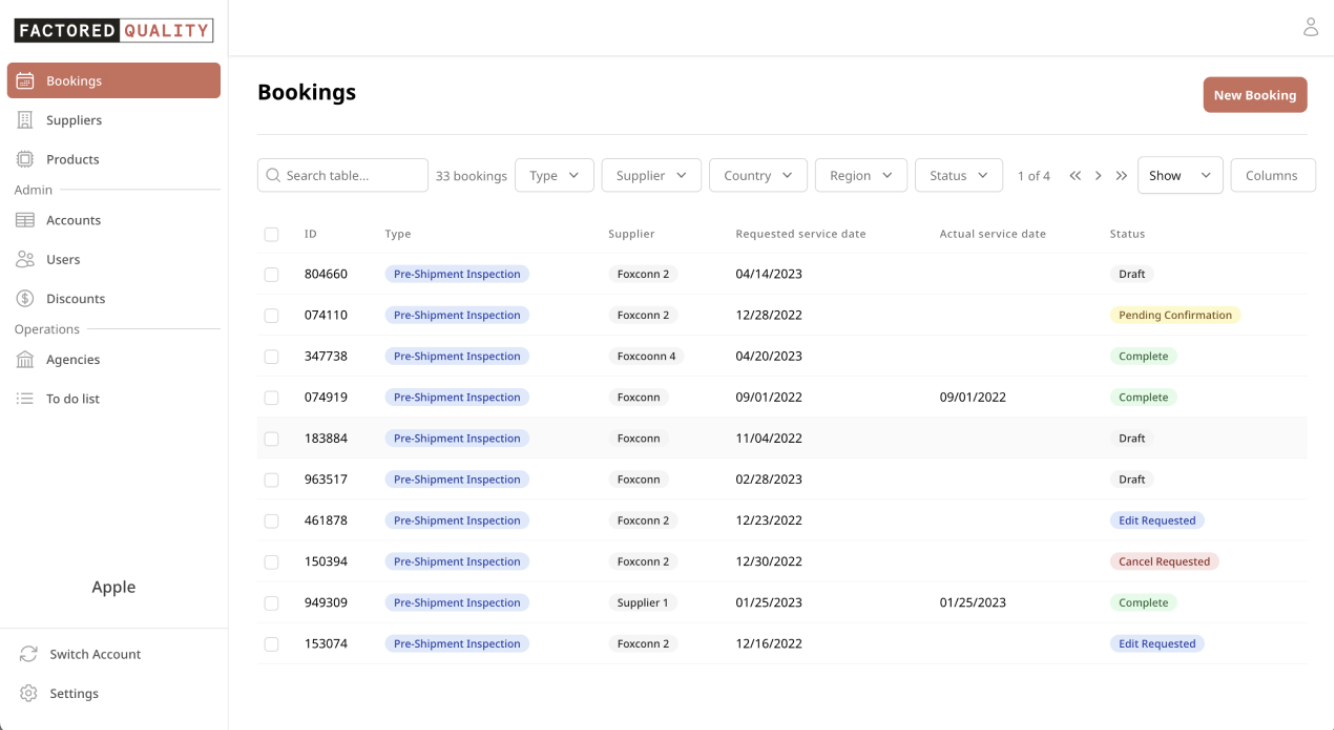Click the New Booking button
1334x730 pixels.
[x=1255, y=95]
